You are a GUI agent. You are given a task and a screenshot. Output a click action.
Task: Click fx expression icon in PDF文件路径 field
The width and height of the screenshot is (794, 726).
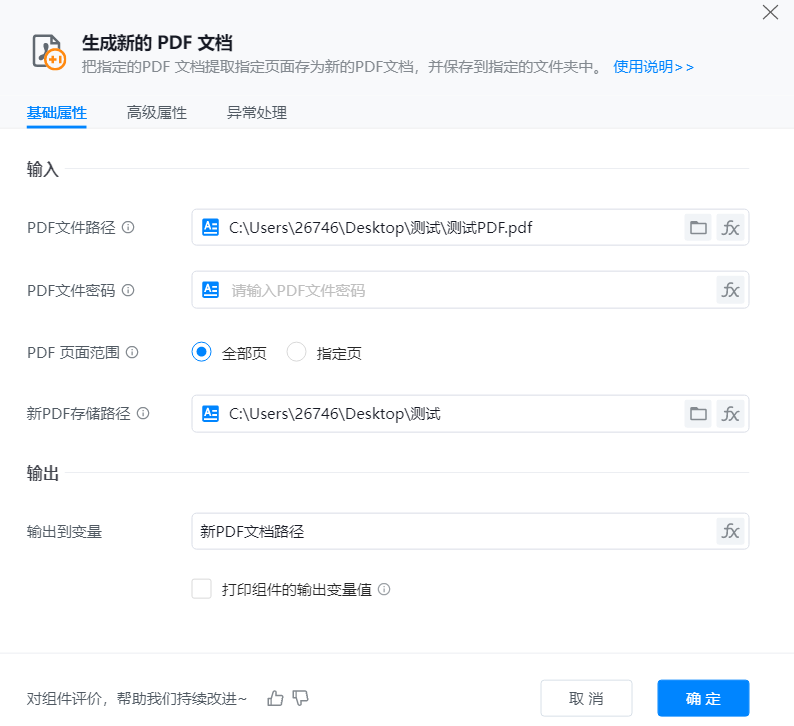(x=731, y=227)
